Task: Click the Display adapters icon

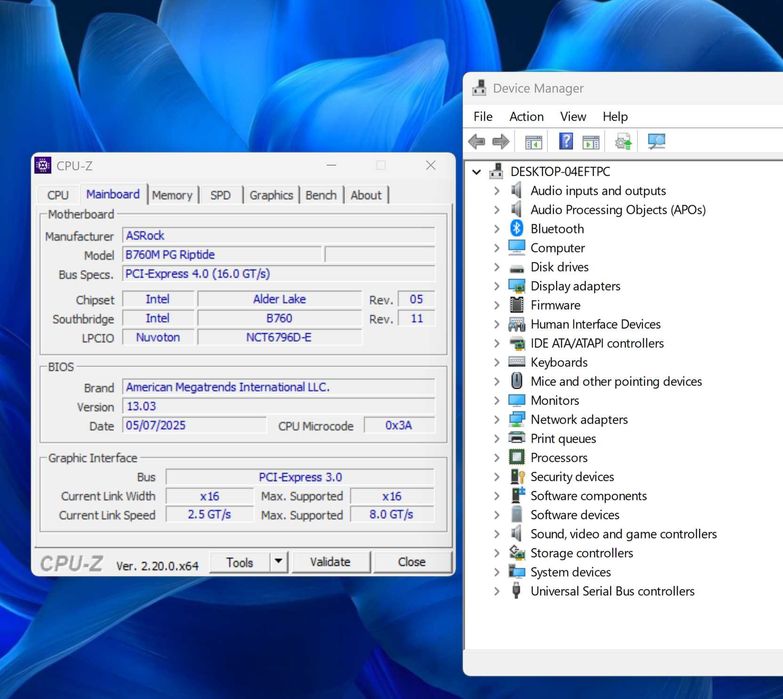Action: [516, 286]
